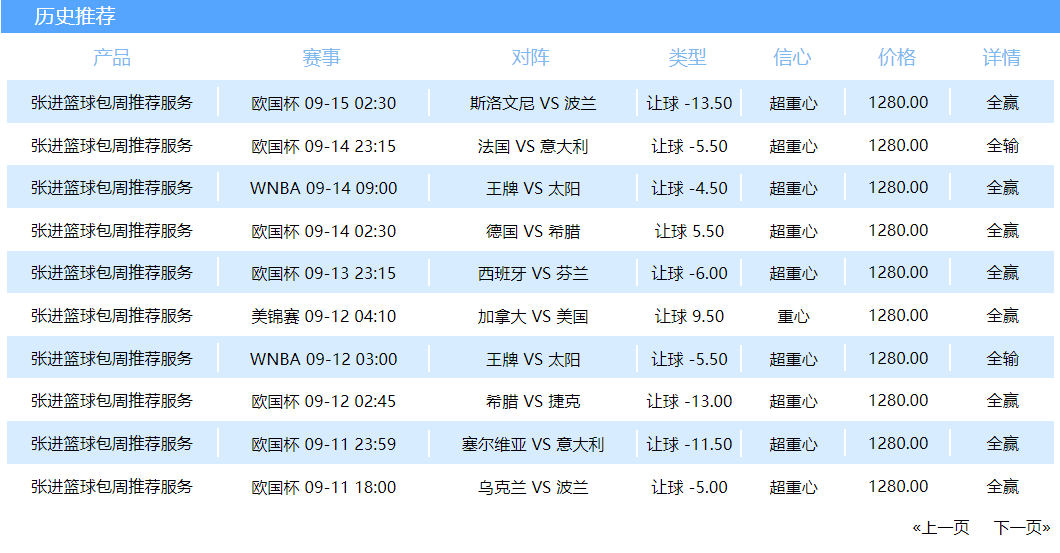This screenshot has height=553, width=1060.
Task: Select the 德国 VS 希腊 matchup
Action: point(533,231)
